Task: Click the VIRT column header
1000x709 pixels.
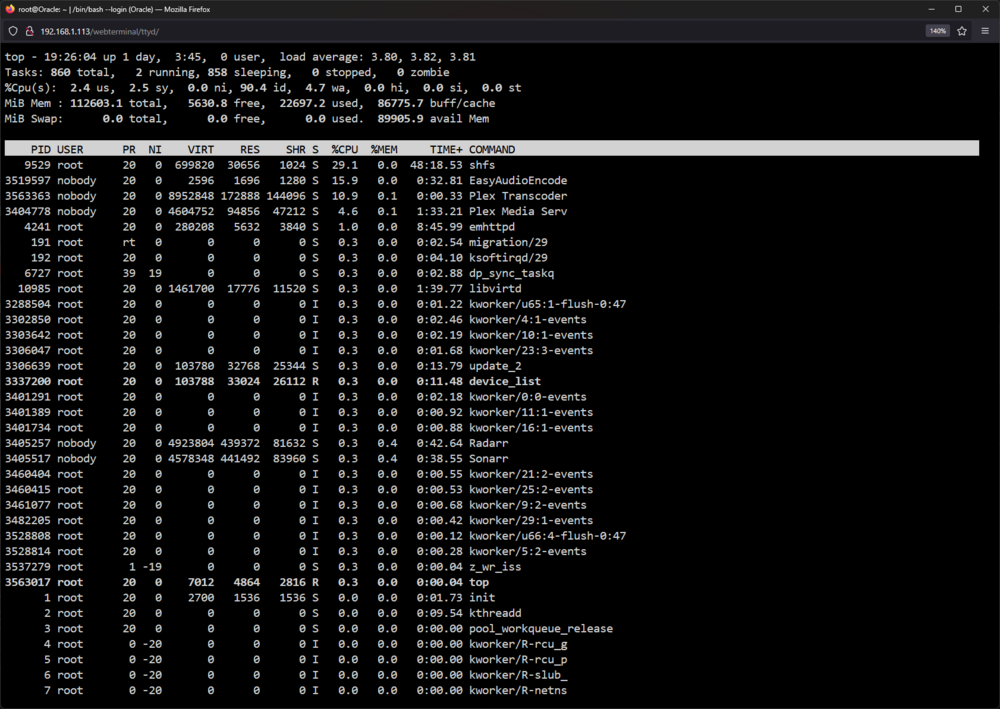Action: click(x=201, y=150)
